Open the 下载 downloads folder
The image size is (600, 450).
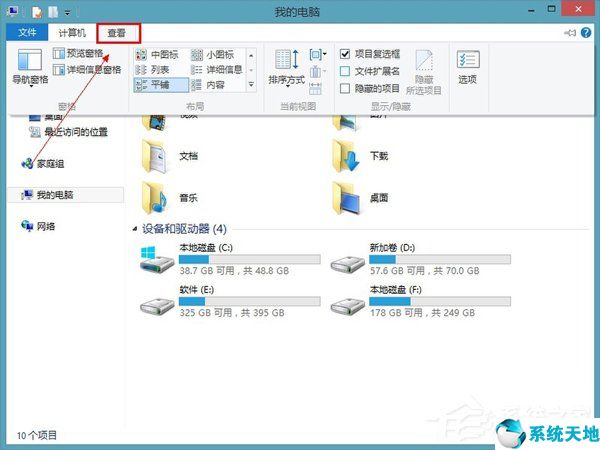tap(360, 156)
